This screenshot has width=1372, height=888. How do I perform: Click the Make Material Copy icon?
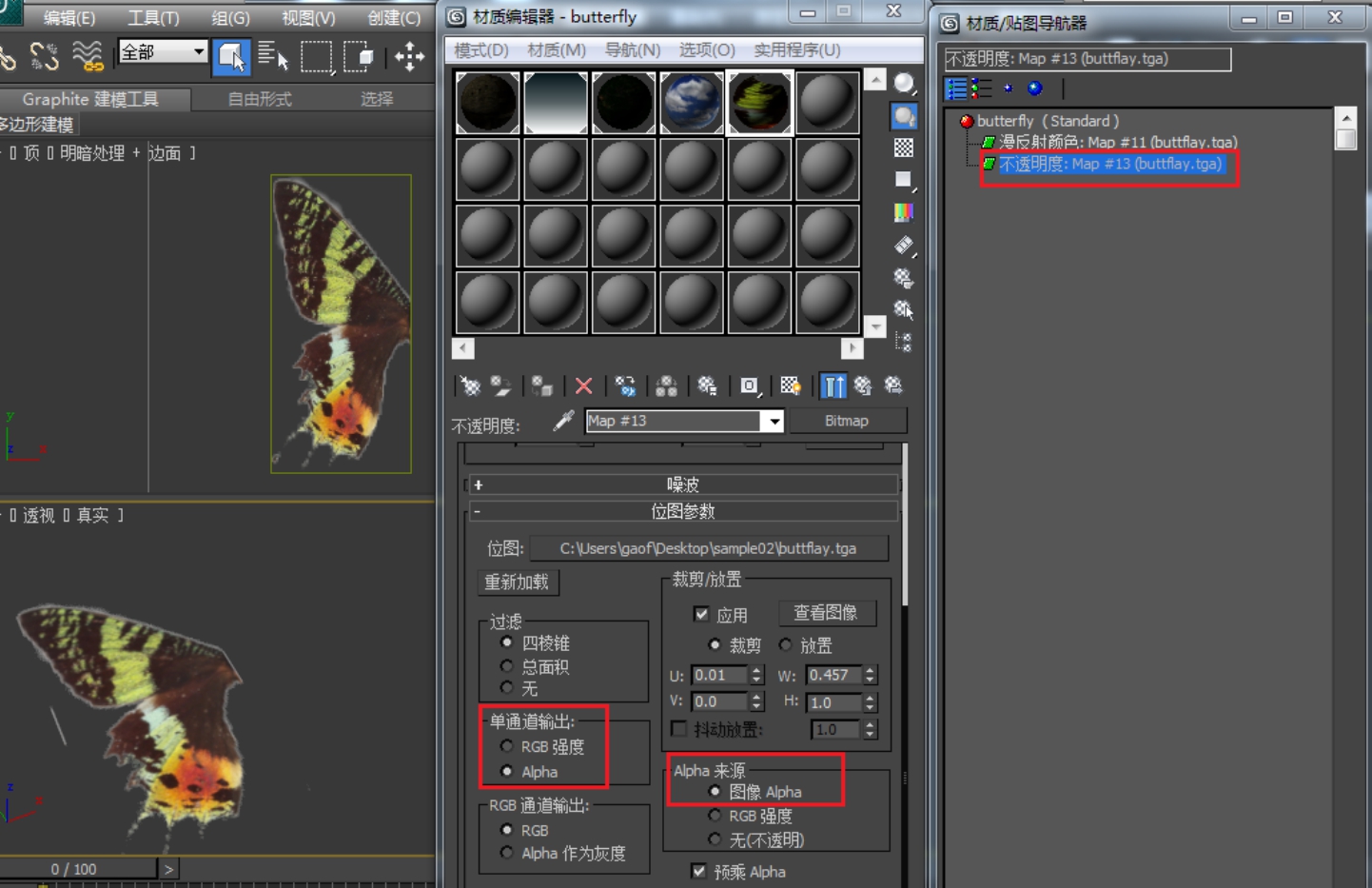pyautogui.click(x=625, y=385)
